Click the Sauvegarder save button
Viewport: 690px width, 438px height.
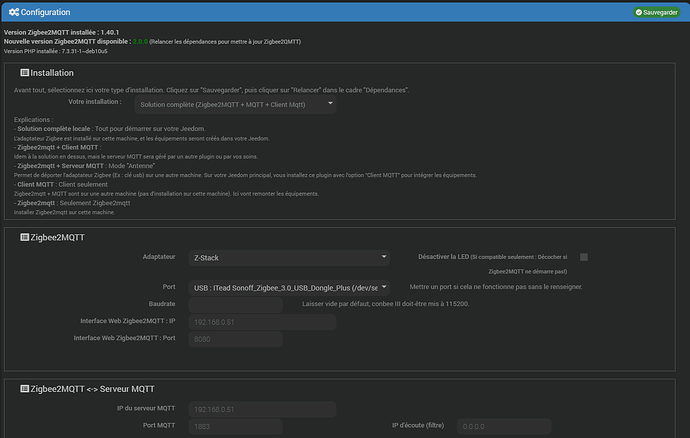coord(657,12)
